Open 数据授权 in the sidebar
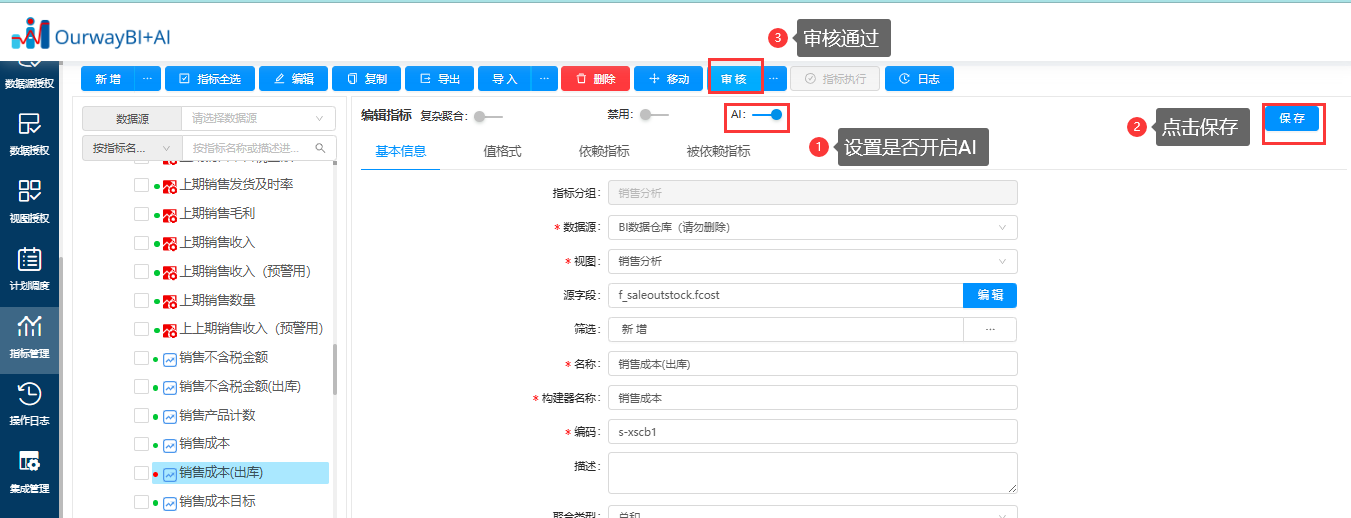The width and height of the screenshot is (1351, 518). (29, 133)
